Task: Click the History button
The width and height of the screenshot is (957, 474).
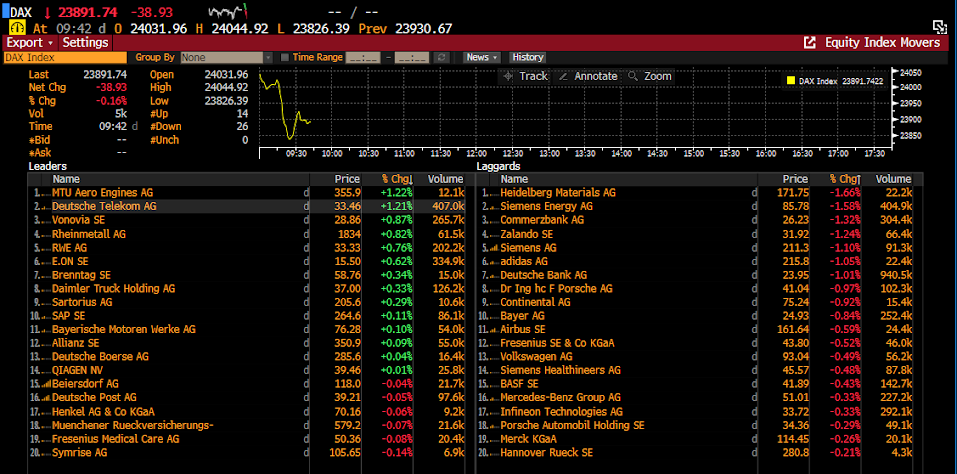Action: (528, 57)
